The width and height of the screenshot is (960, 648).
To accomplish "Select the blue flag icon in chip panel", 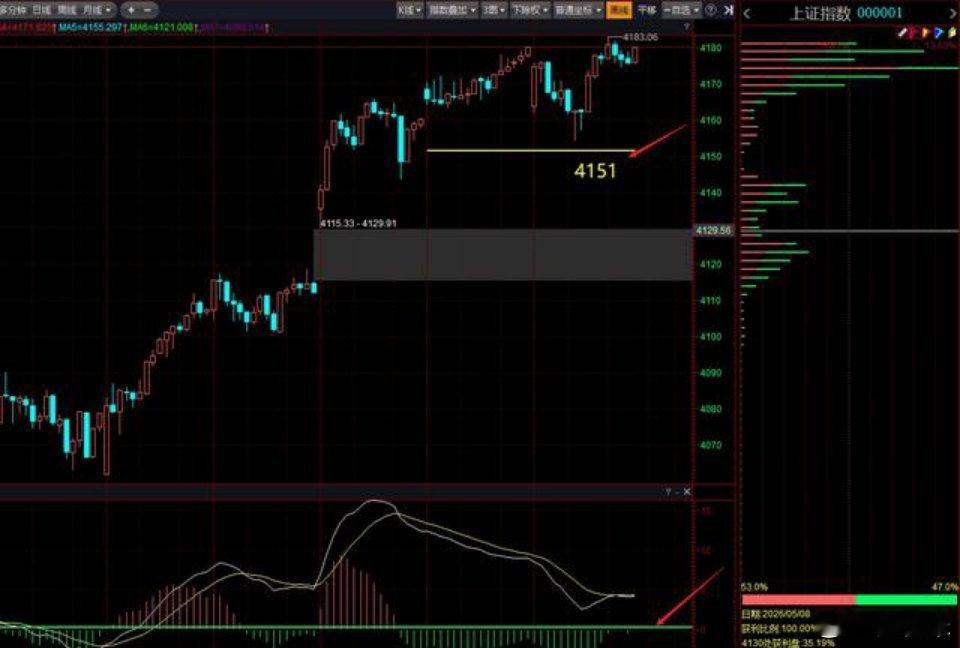I will [x=939, y=32].
